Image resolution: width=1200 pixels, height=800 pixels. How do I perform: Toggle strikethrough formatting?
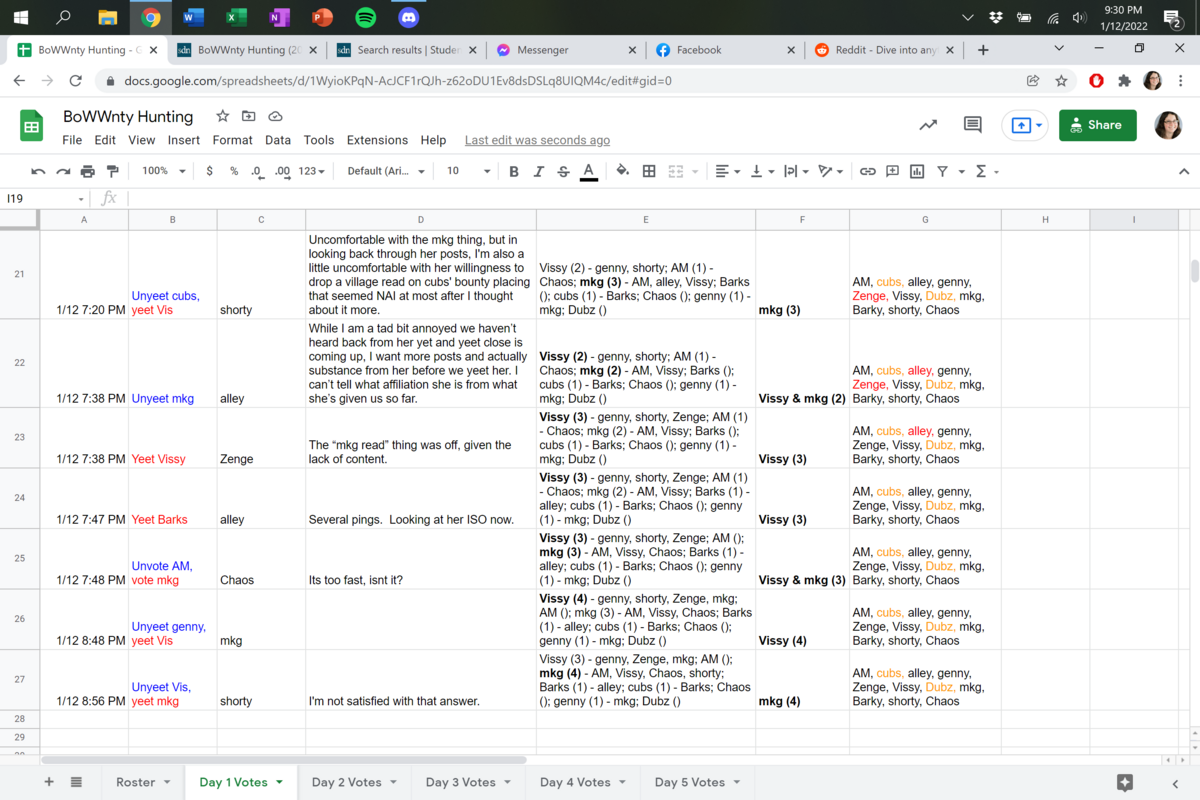[564, 171]
